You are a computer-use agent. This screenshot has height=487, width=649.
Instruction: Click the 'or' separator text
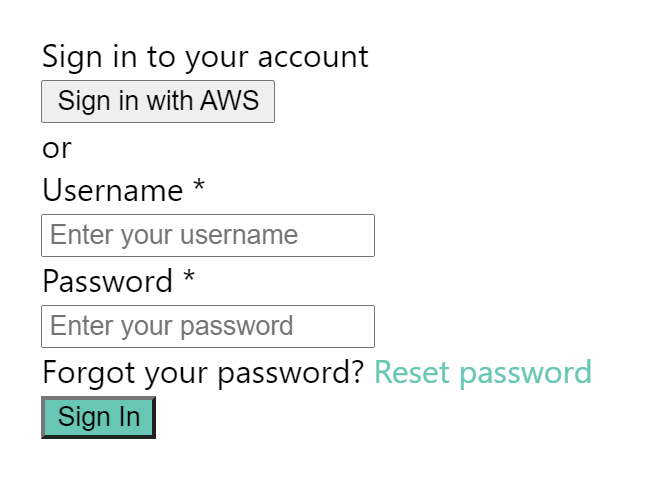click(57, 149)
